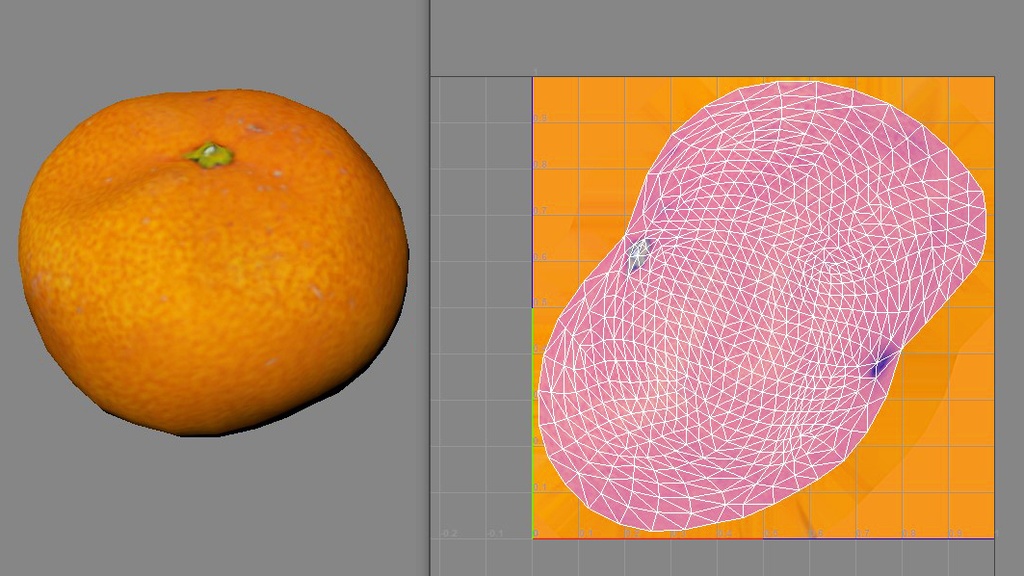The image size is (1024, 576).
Task: Click the "-0.2" label on the horizontal axis
Action: click(x=449, y=534)
